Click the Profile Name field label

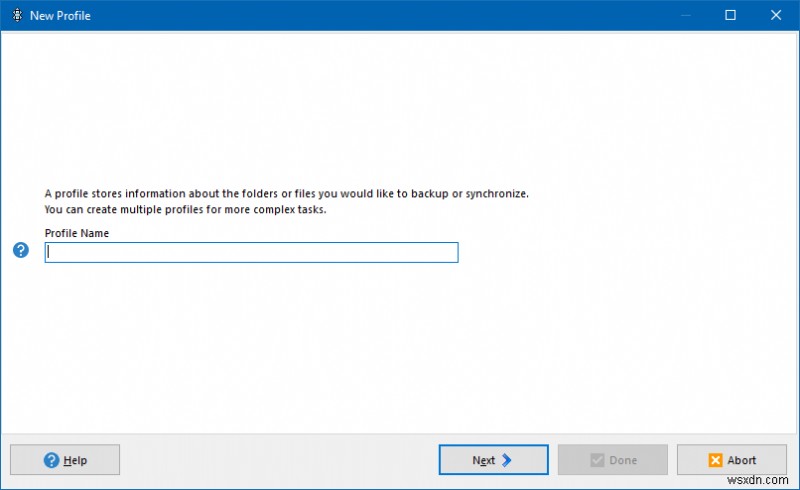coord(77,233)
